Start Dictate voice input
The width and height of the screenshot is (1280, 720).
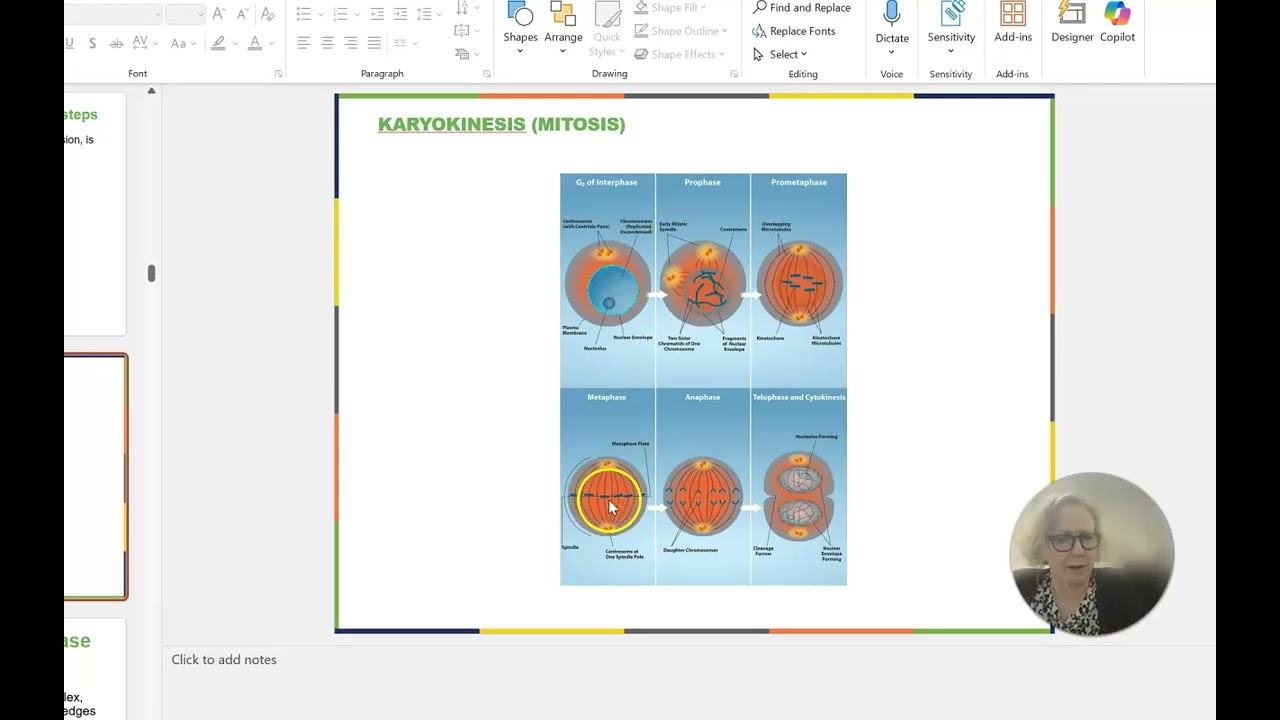(892, 28)
